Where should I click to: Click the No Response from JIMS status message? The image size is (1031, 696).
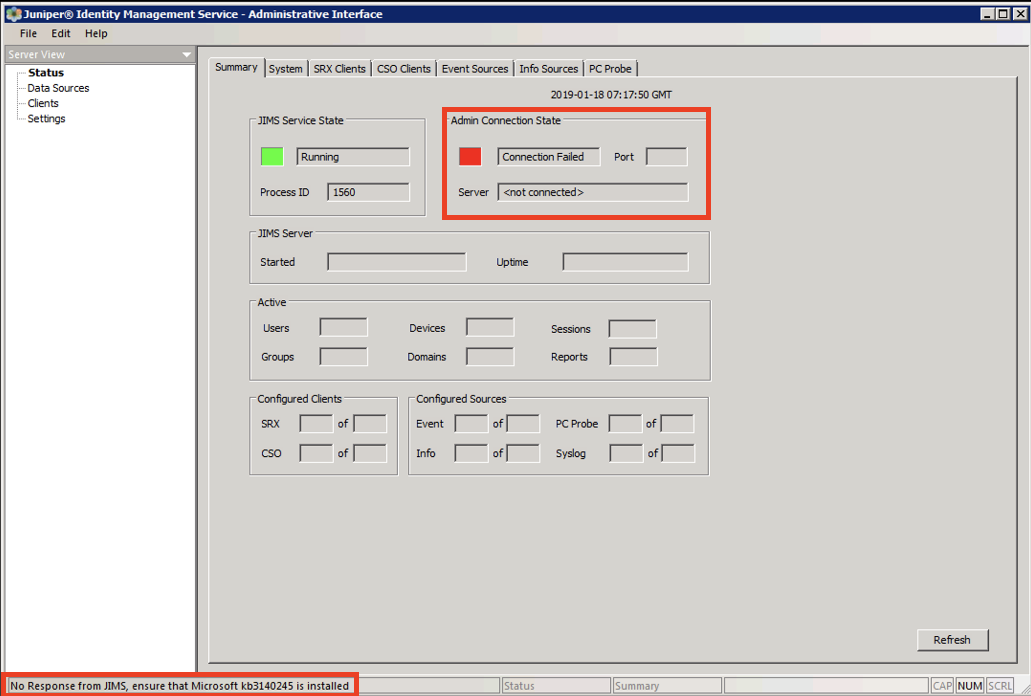[x=180, y=685]
